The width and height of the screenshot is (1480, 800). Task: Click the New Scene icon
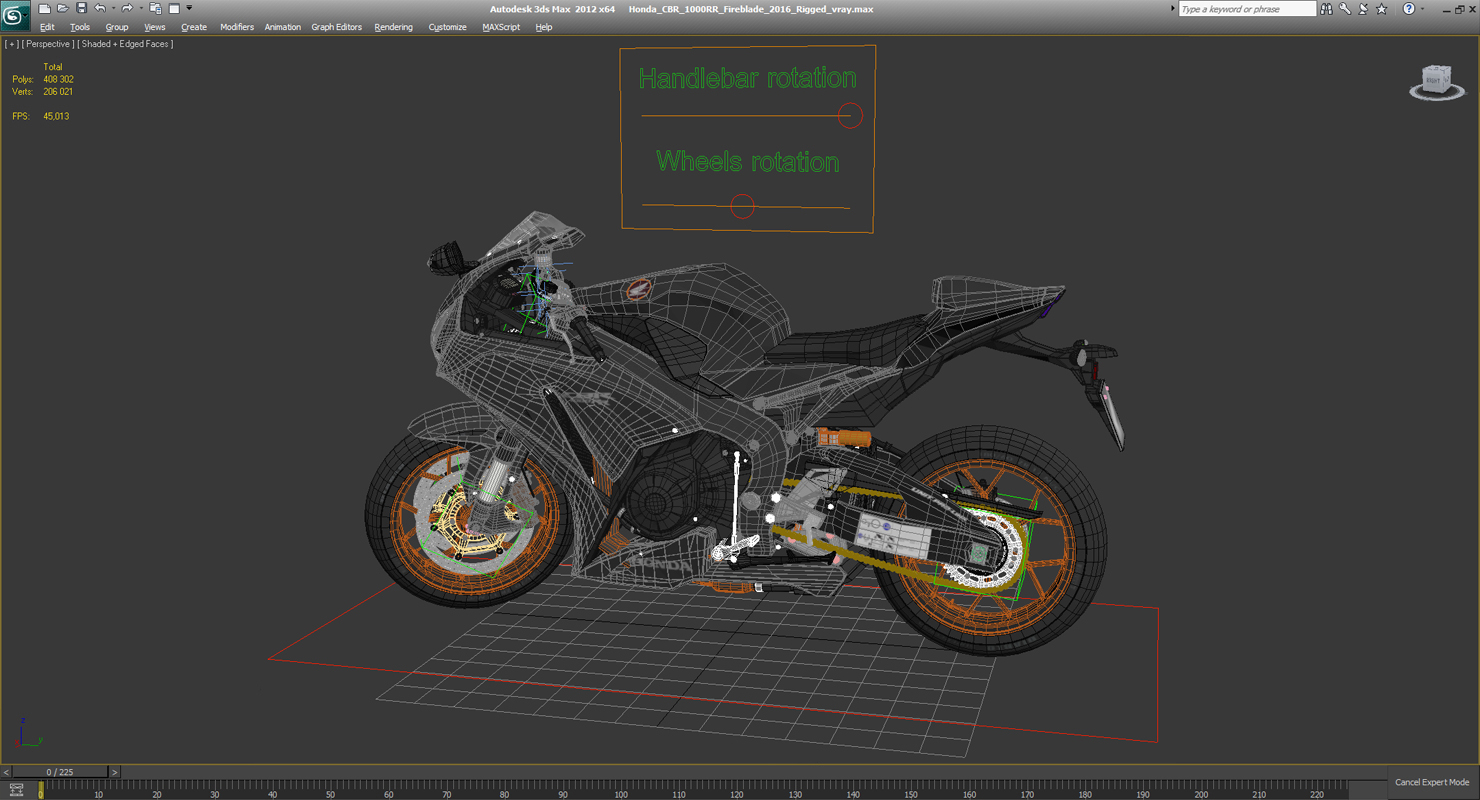point(44,9)
